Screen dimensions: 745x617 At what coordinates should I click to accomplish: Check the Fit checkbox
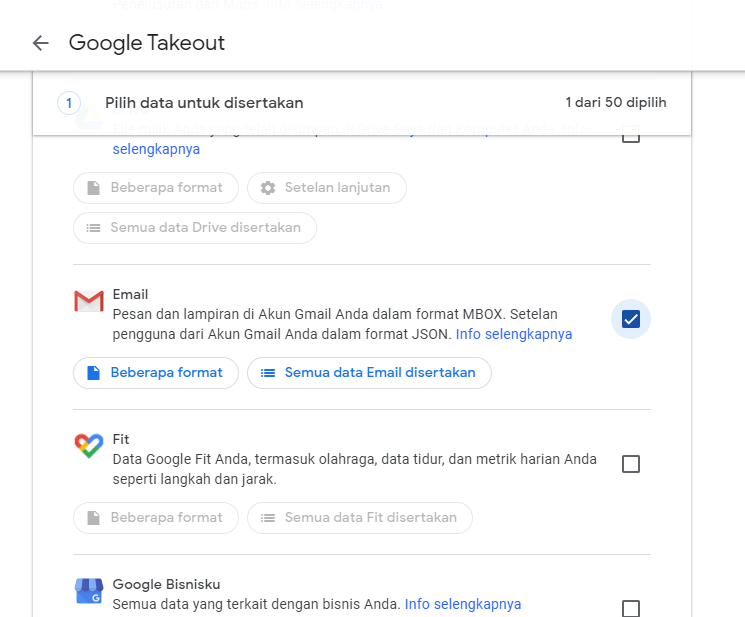(630, 464)
